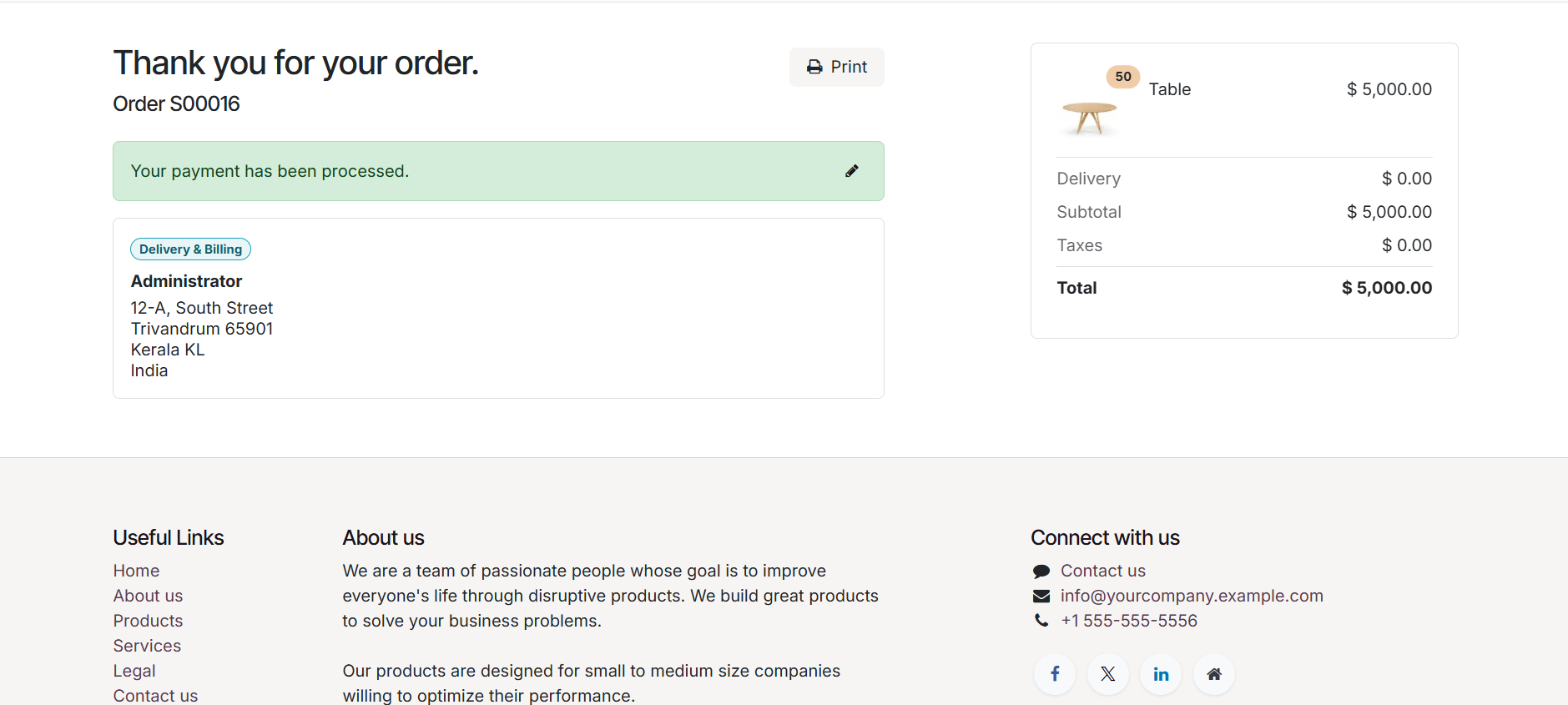Click Contact us under Connect with us
The image size is (1568, 705).
coord(1102,571)
